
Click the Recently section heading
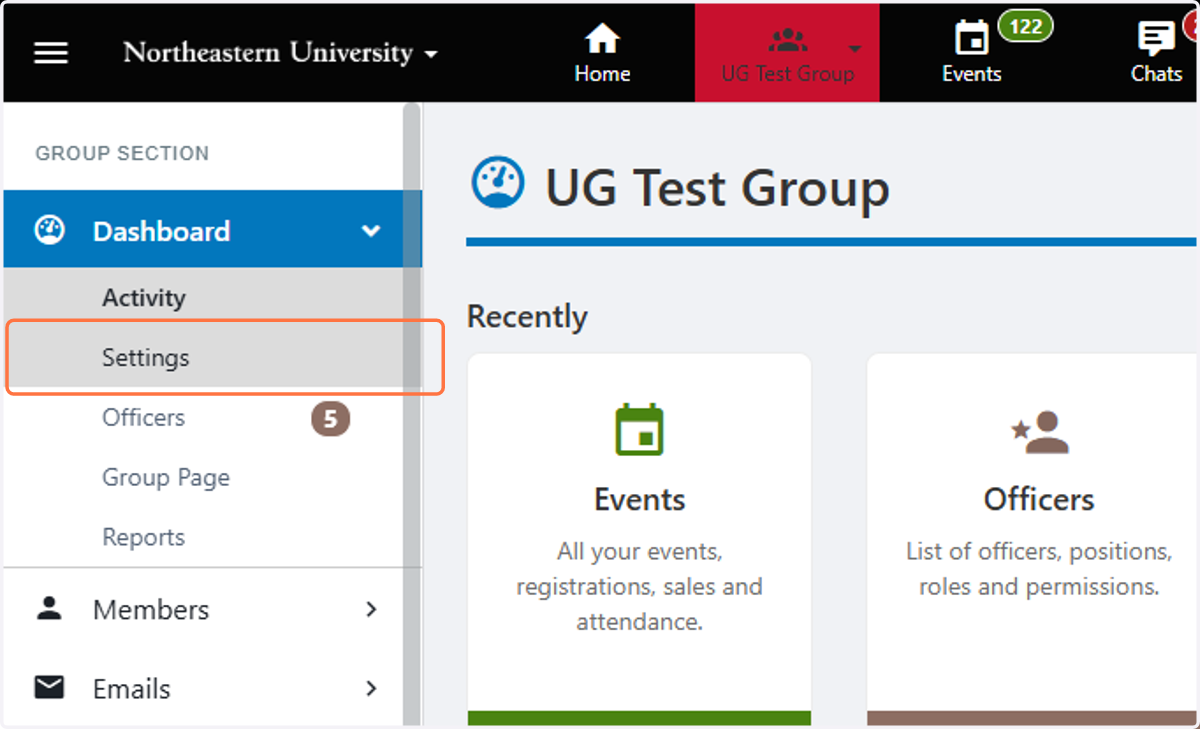coord(527,317)
